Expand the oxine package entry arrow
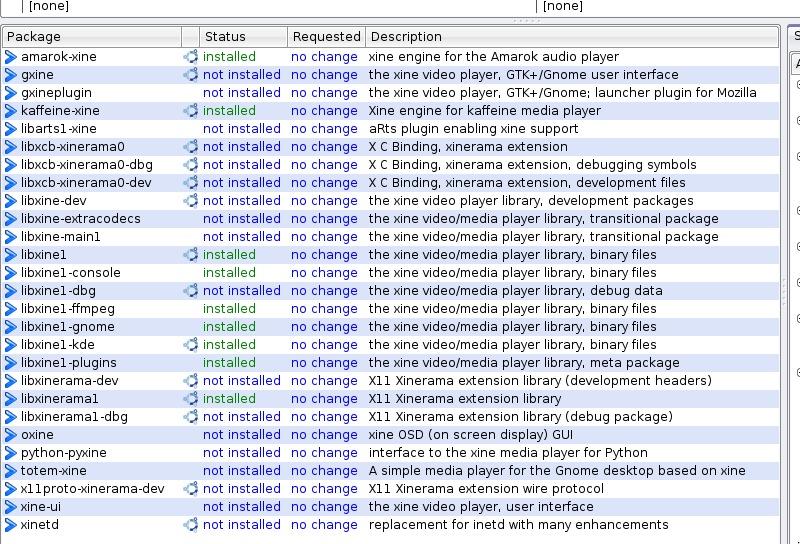Viewport: 800px width, 544px height. tap(11, 435)
